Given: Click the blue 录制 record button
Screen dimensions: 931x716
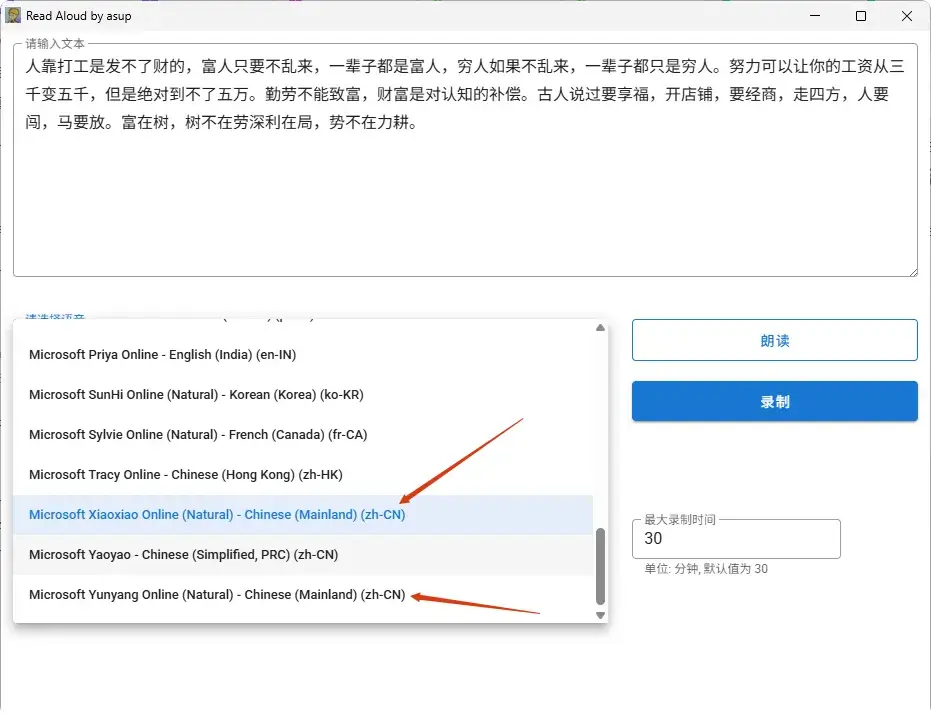Looking at the screenshot, I should pyautogui.click(x=773, y=400).
